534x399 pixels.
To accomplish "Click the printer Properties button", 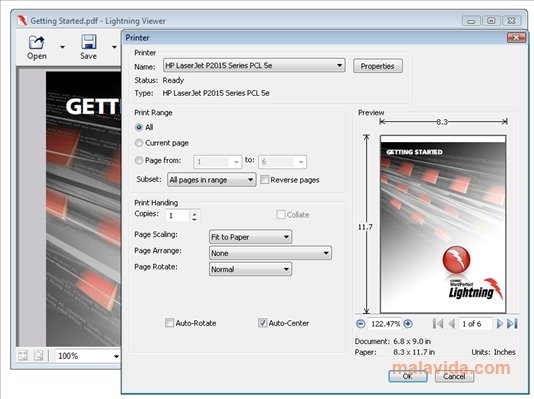I will pos(377,66).
